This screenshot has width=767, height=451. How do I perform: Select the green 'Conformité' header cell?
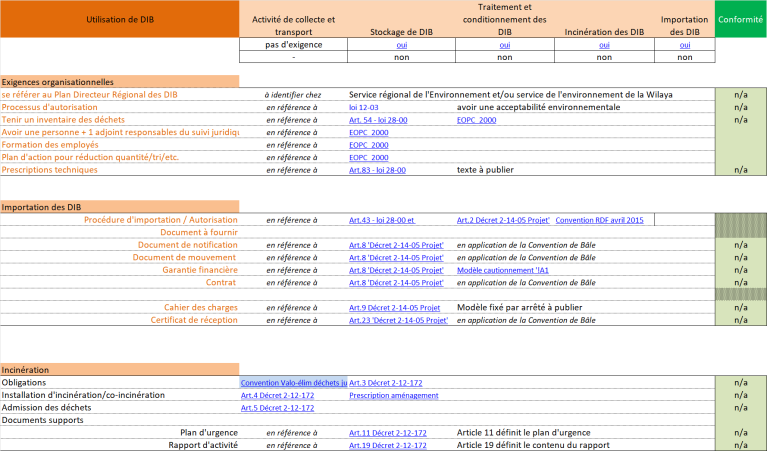740,19
